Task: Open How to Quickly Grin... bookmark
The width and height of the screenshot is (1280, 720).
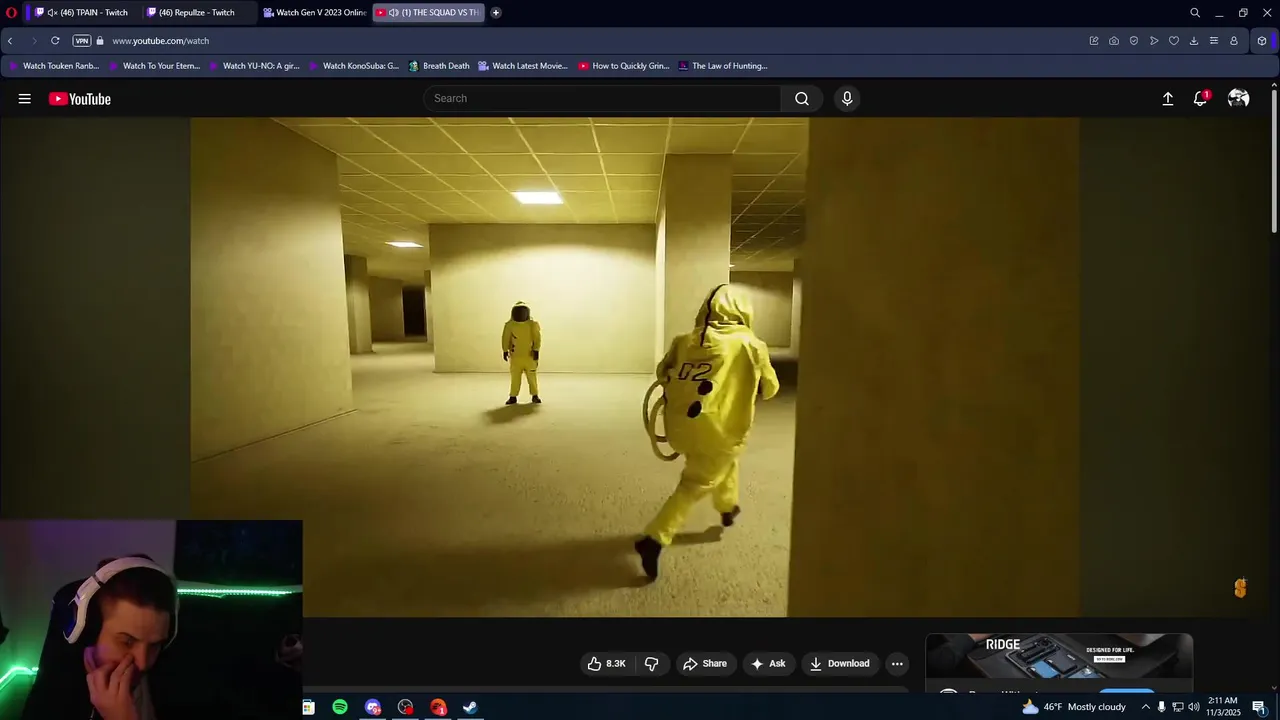Action: point(623,66)
